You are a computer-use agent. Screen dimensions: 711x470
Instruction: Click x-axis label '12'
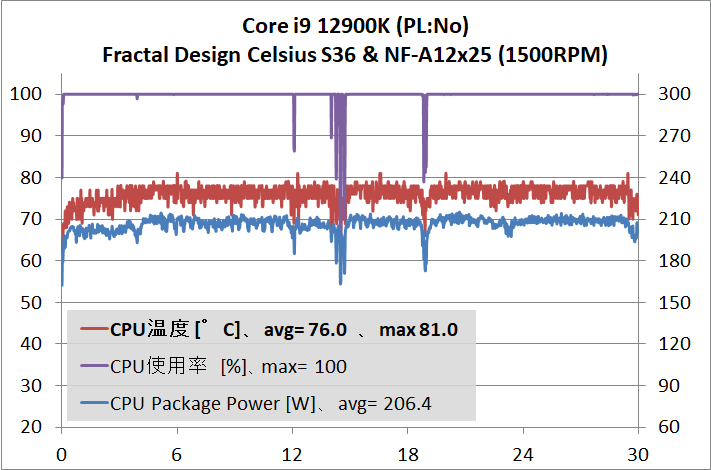[x=292, y=455]
